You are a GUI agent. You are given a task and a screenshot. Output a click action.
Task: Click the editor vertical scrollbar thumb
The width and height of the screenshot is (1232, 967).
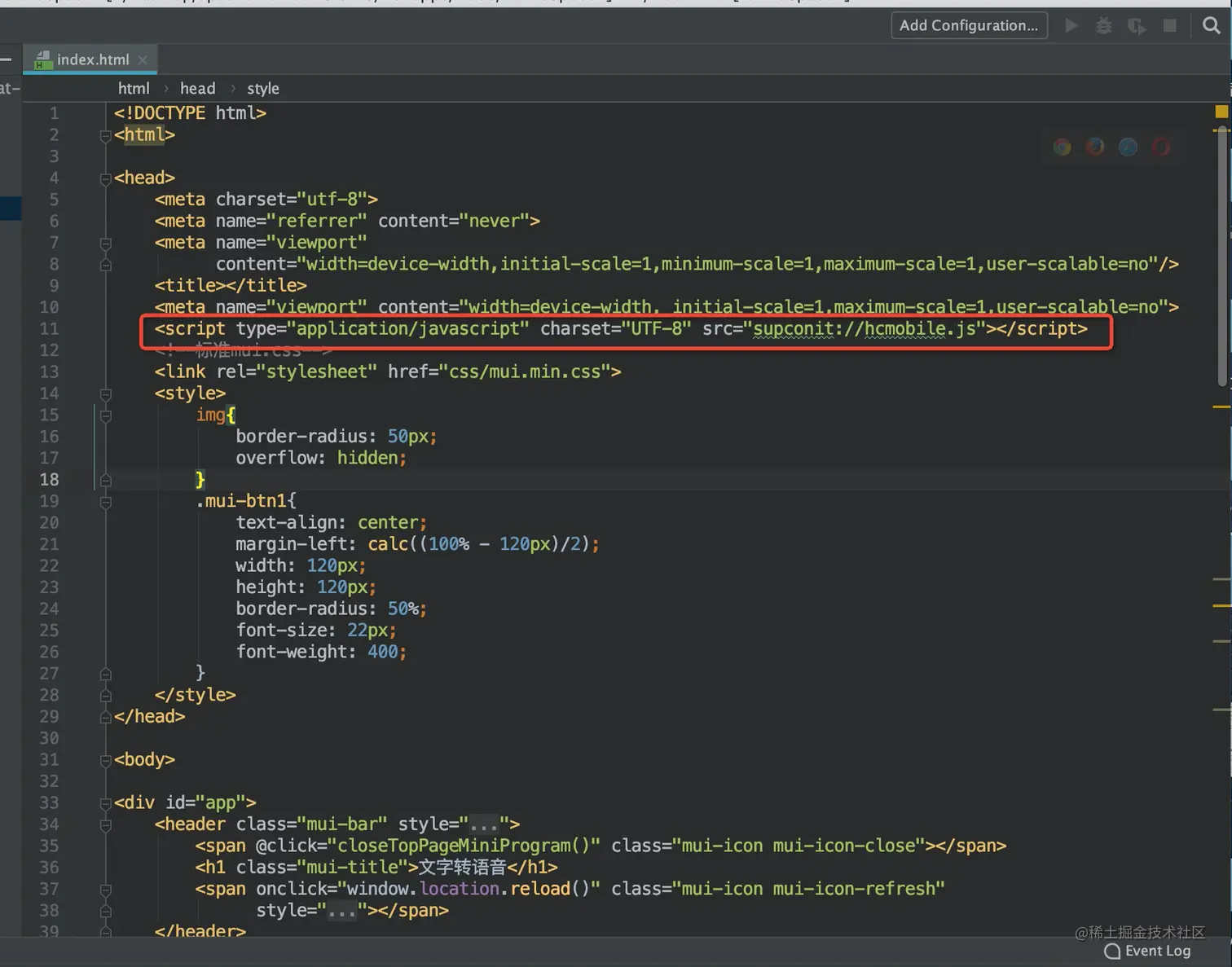coord(1222,256)
